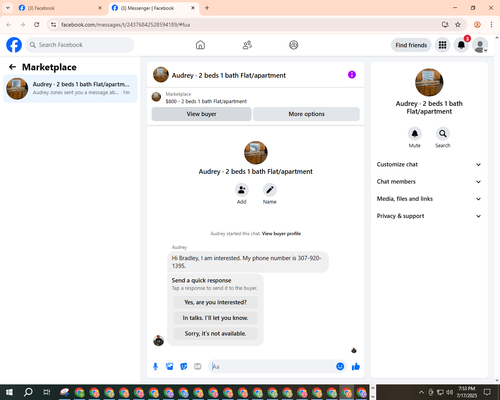Viewport: 500px width, 400px height.
Task: Open the browser tab search dropdown
Action: click(8, 8)
